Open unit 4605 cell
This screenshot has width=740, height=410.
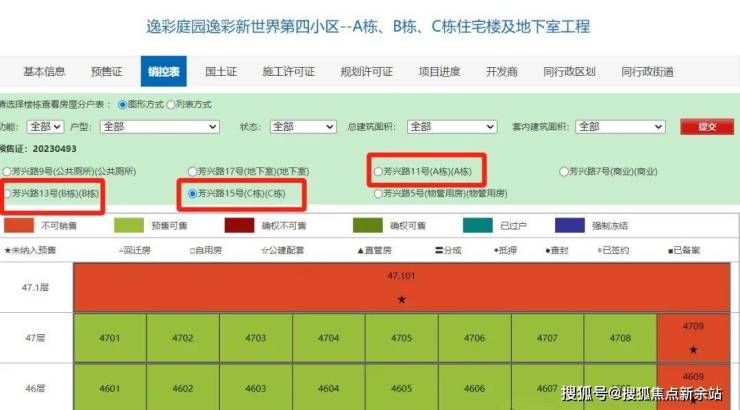[x=401, y=387]
